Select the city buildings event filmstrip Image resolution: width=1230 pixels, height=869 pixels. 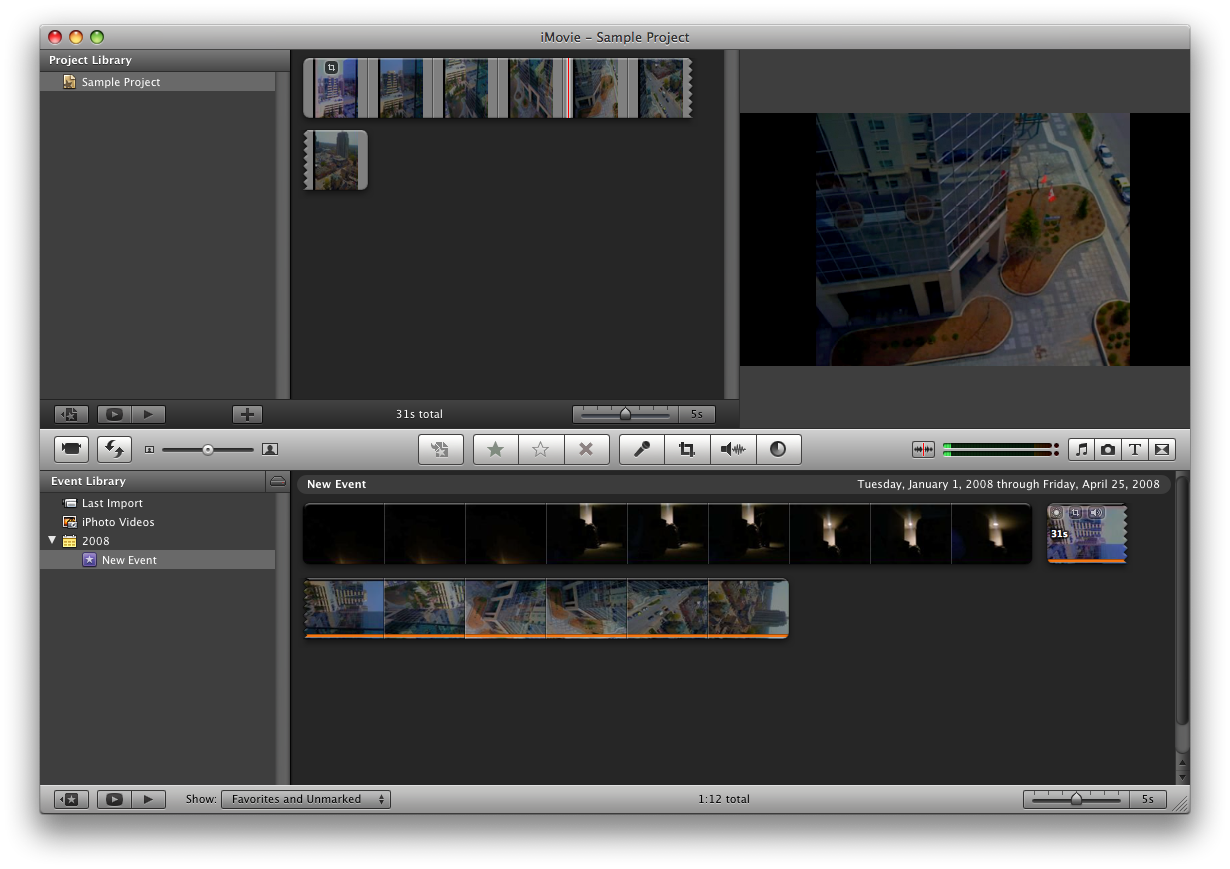[x=546, y=608]
